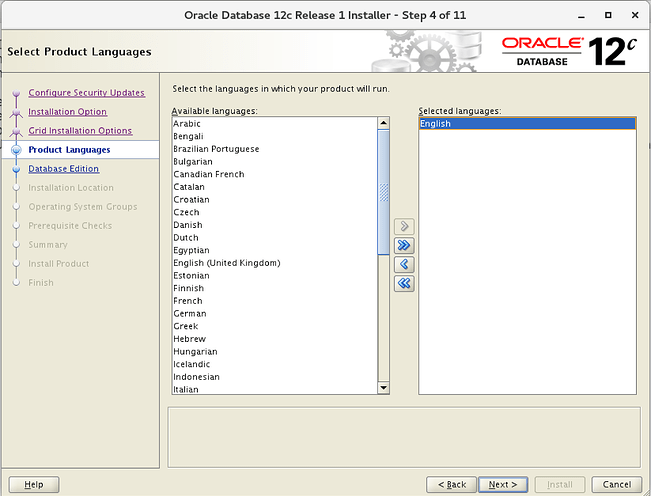Select Estonian language entry
Screen dimensions: 651x496
coord(275,276)
